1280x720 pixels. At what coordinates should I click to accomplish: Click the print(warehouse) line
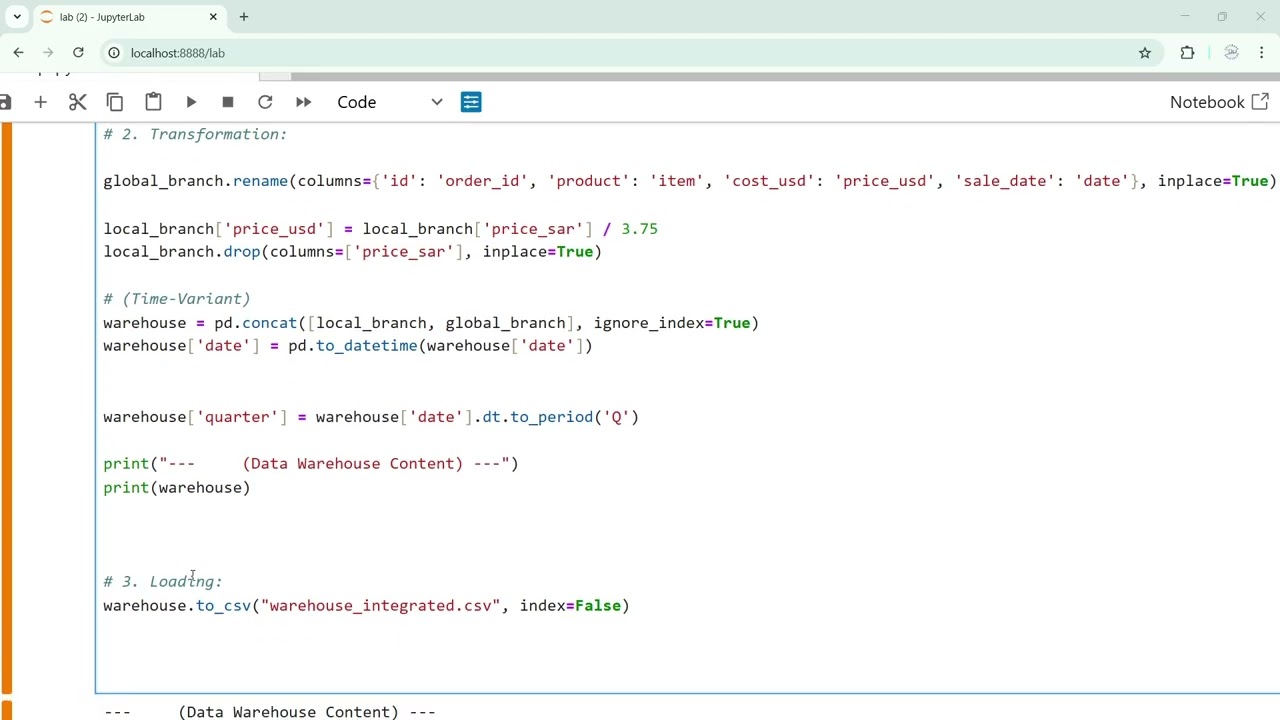(177, 488)
